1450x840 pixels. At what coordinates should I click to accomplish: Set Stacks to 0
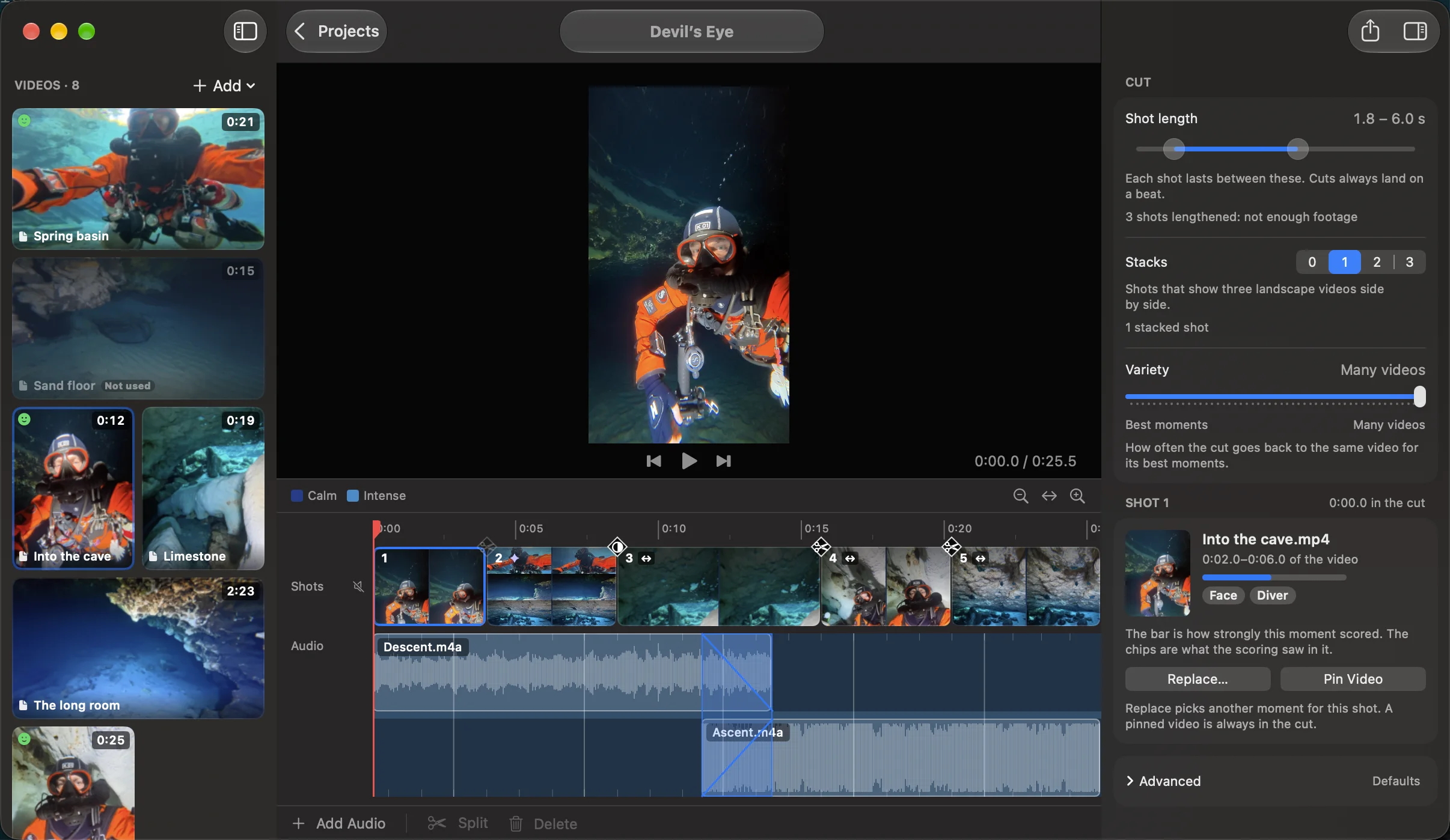1312,262
